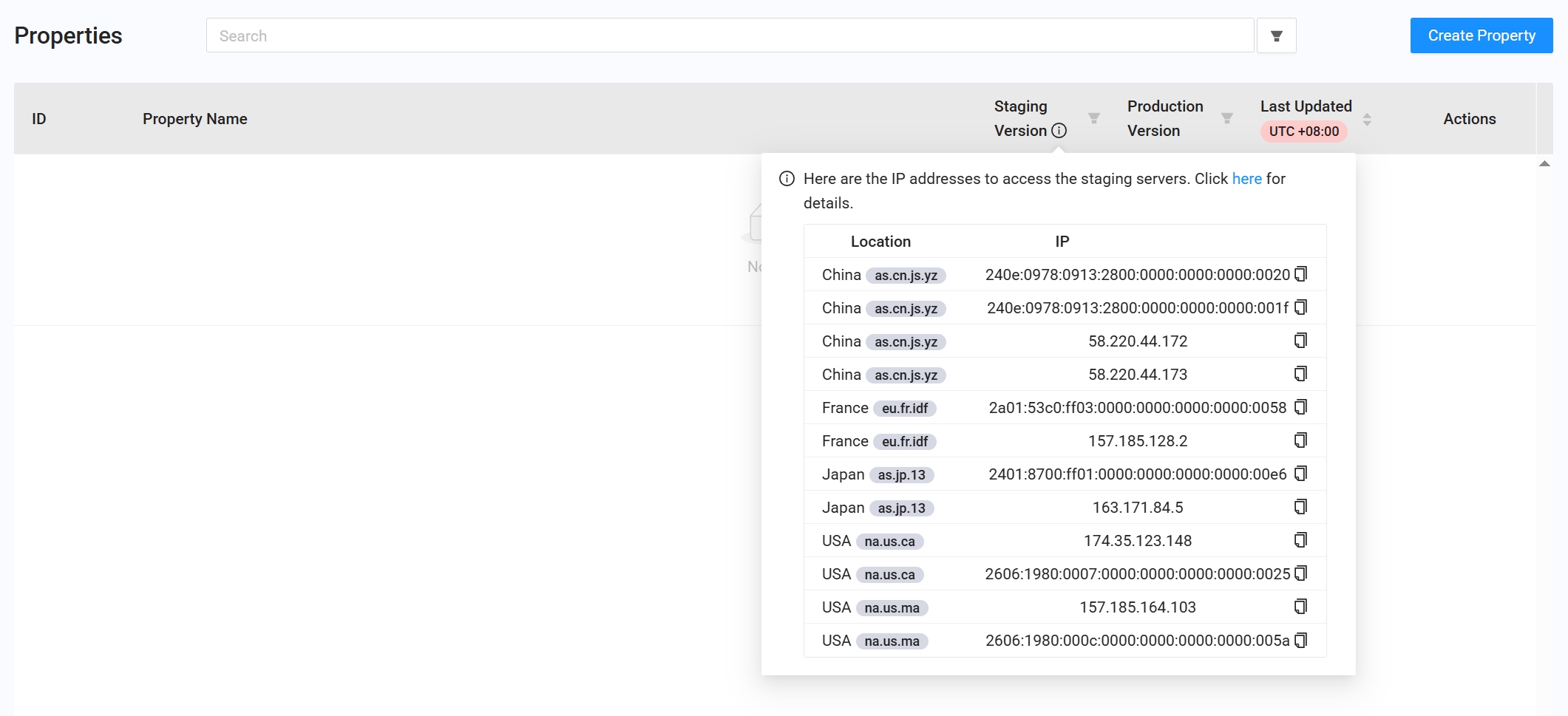This screenshot has height=716, width=1568.
Task: Copy the China IPv6 address ending in 0020
Action: 1300,274
